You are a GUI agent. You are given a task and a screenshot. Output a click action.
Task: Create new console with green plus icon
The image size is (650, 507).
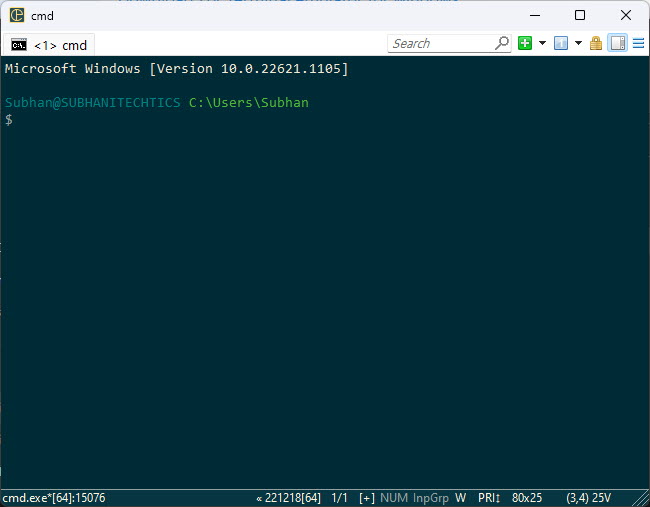click(525, 43)
